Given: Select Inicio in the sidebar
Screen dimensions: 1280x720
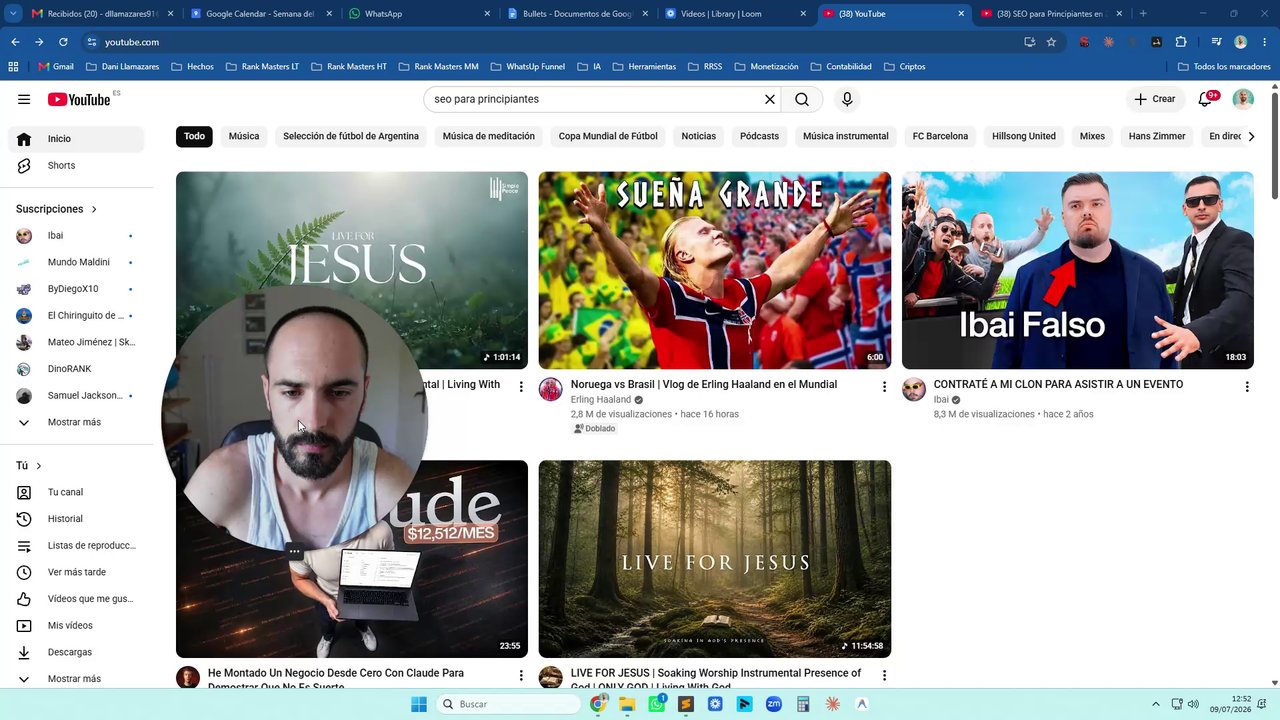Looking at the screenshot, I should coord(76,139).
